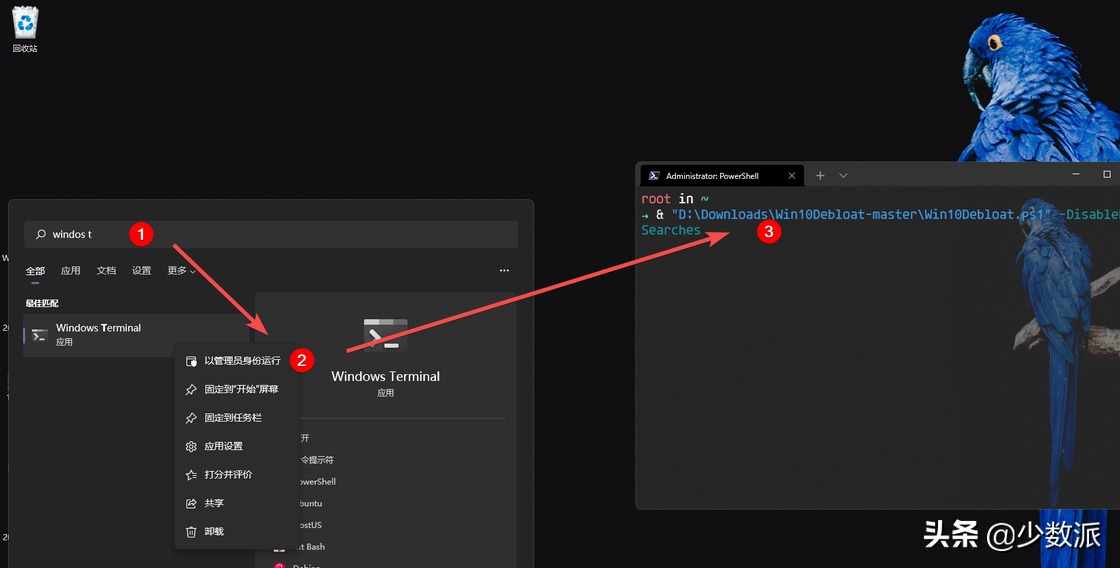The image size is (1120, 568).
Task: Maximize the Windows Terminal window
Action: click(x=1106, y=174)
